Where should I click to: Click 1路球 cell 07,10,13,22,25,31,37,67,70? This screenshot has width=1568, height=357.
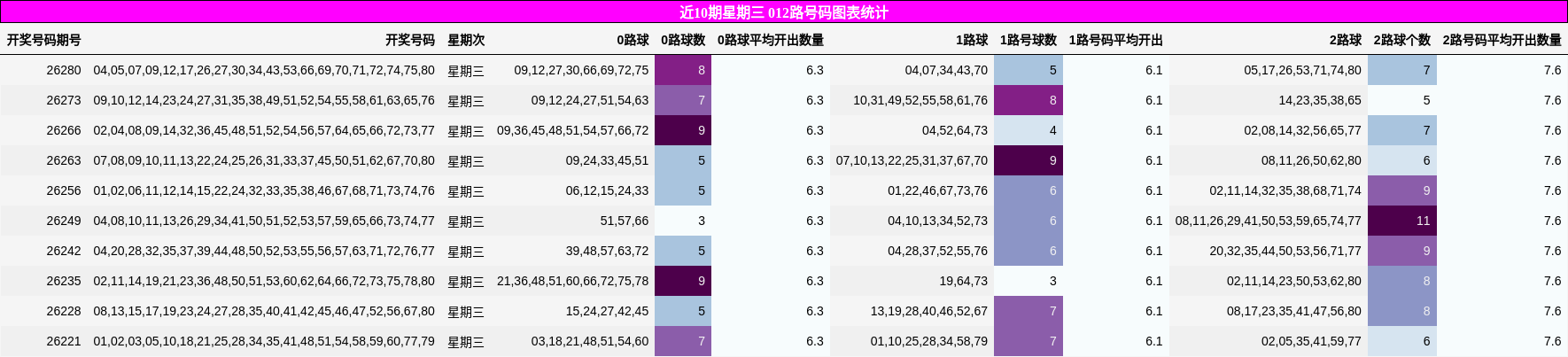click(912, 160)
